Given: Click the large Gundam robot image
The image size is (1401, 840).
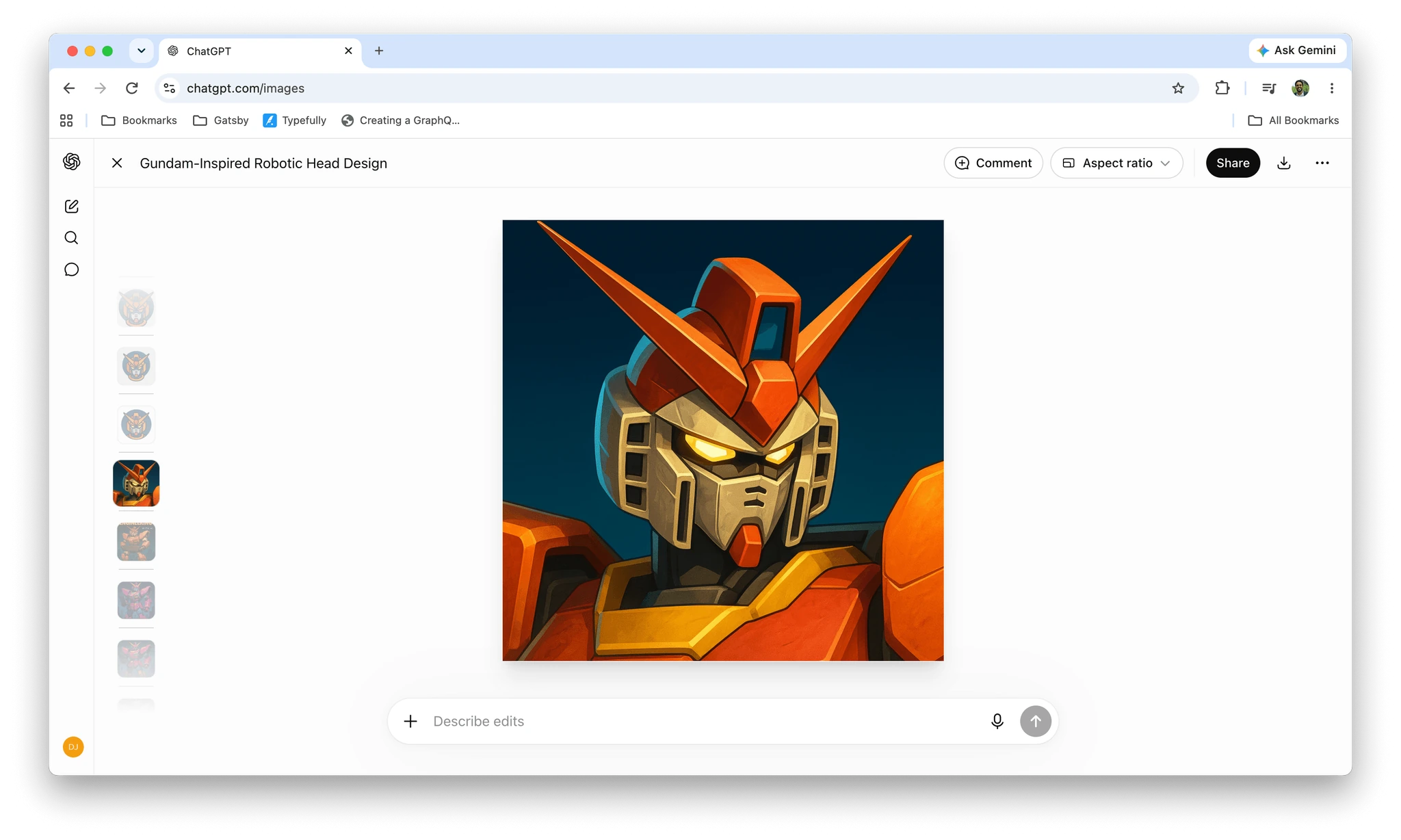Looking at the screenshot, I should 723,441.
